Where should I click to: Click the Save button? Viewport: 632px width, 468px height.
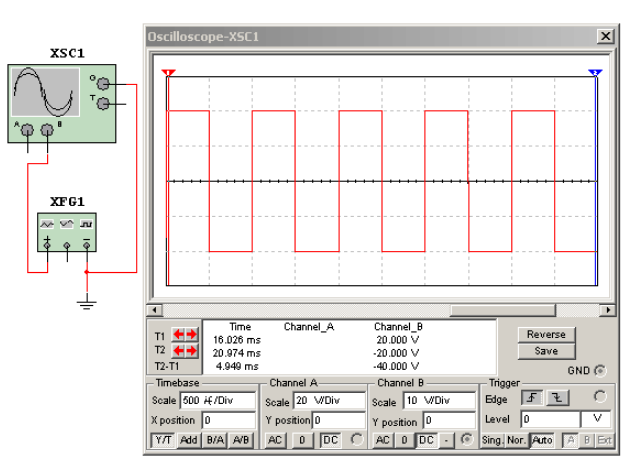pos(546,351)
